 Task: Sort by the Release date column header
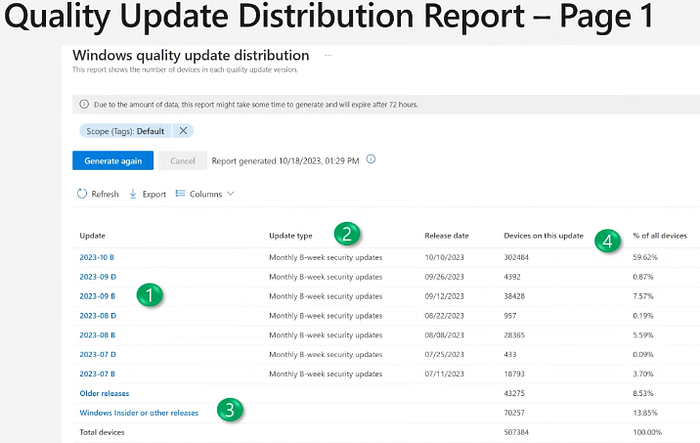(446, 236)
